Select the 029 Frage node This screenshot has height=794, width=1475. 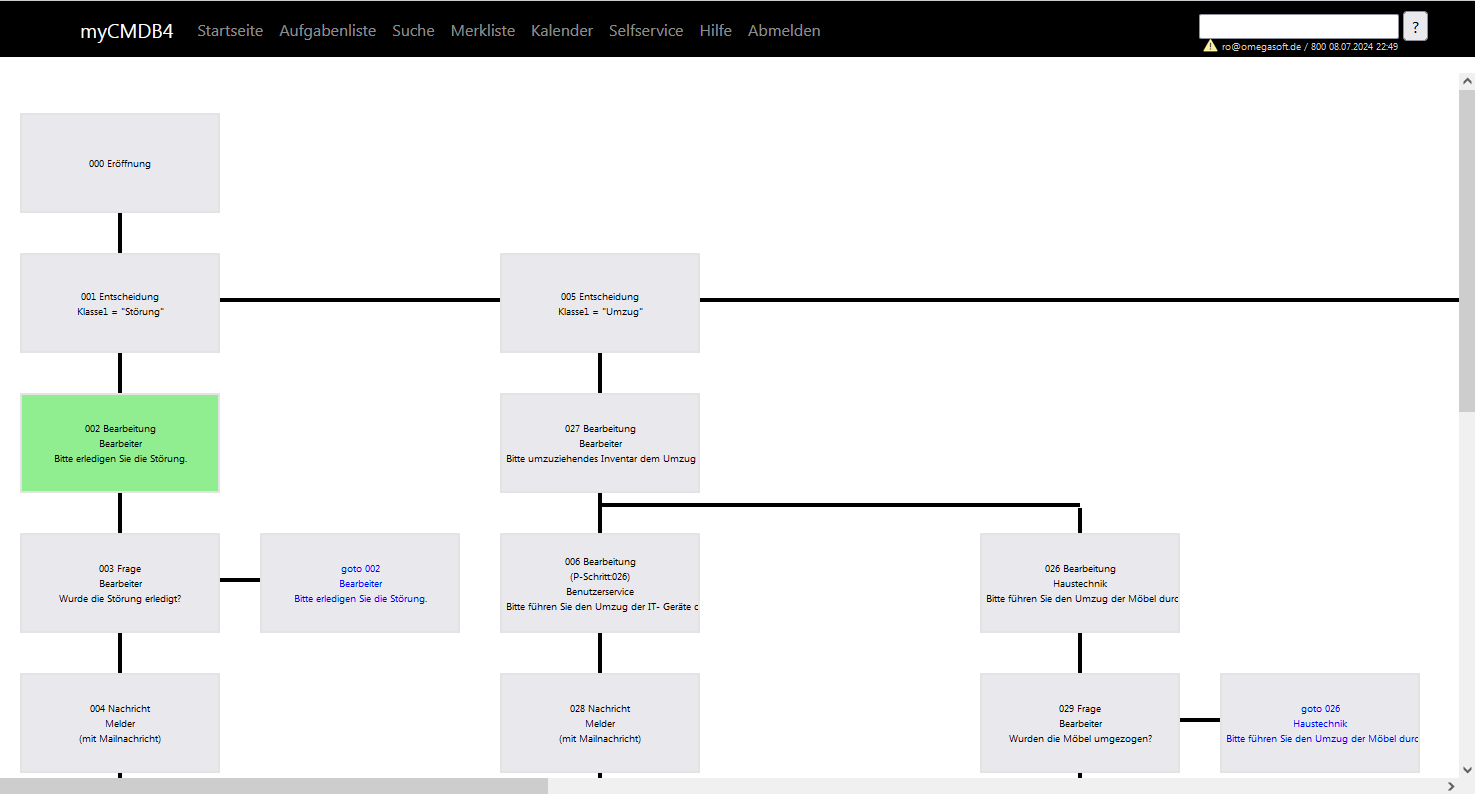point(1080,723)
